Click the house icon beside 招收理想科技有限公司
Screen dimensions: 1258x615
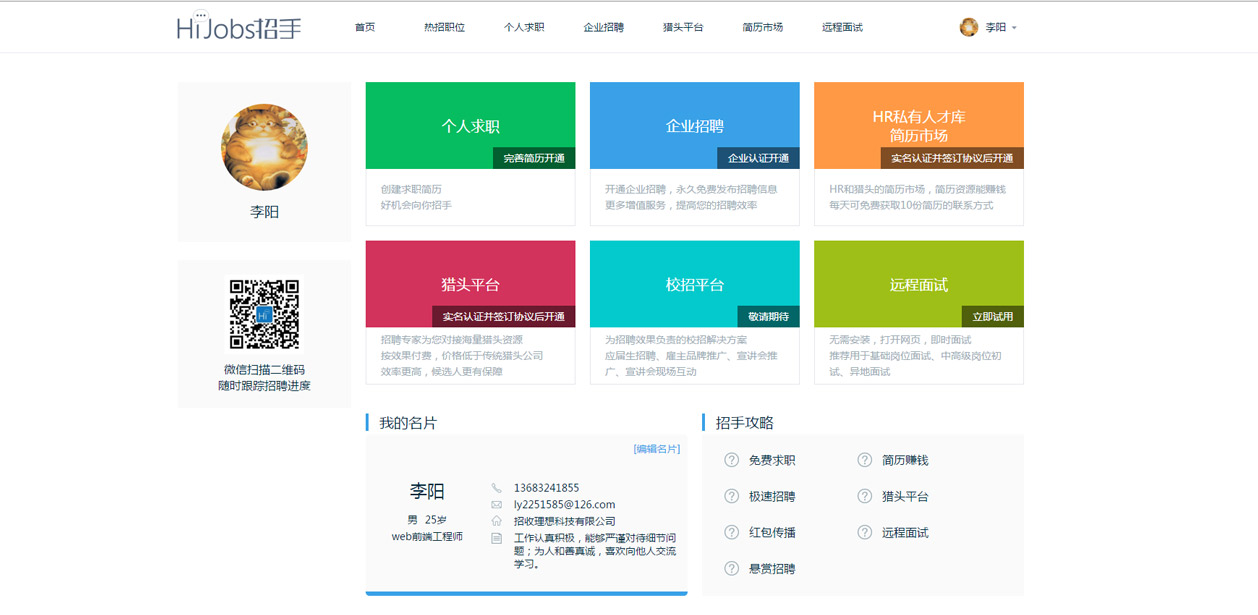[x=497, y=520]
